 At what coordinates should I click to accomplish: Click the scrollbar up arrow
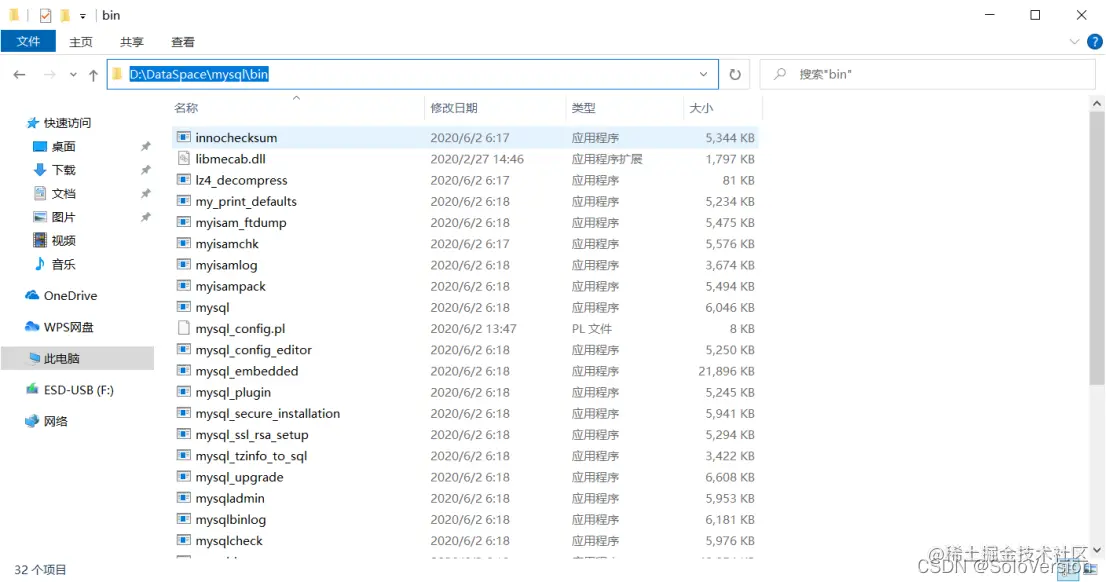1096,104
